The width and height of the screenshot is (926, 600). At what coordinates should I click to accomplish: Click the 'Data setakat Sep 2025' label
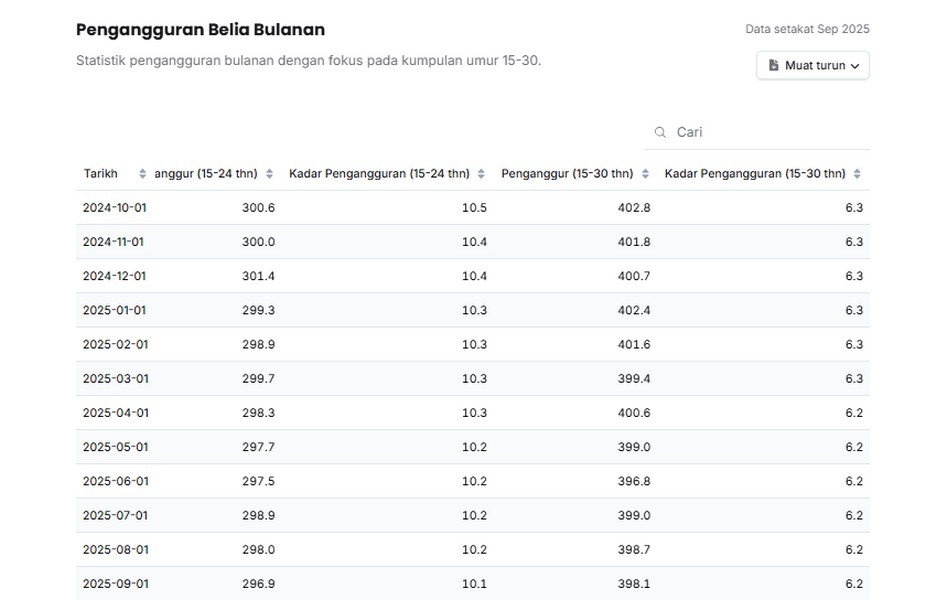(x=807, y=29)
